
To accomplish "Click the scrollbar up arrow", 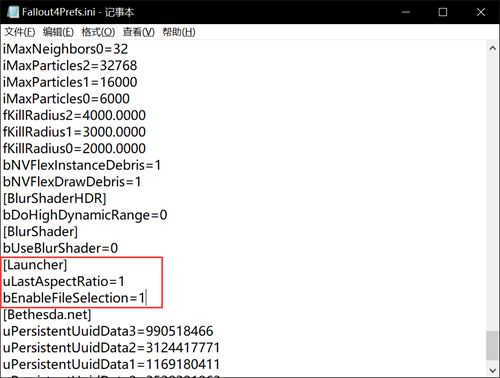I will (x=492, y=48).
